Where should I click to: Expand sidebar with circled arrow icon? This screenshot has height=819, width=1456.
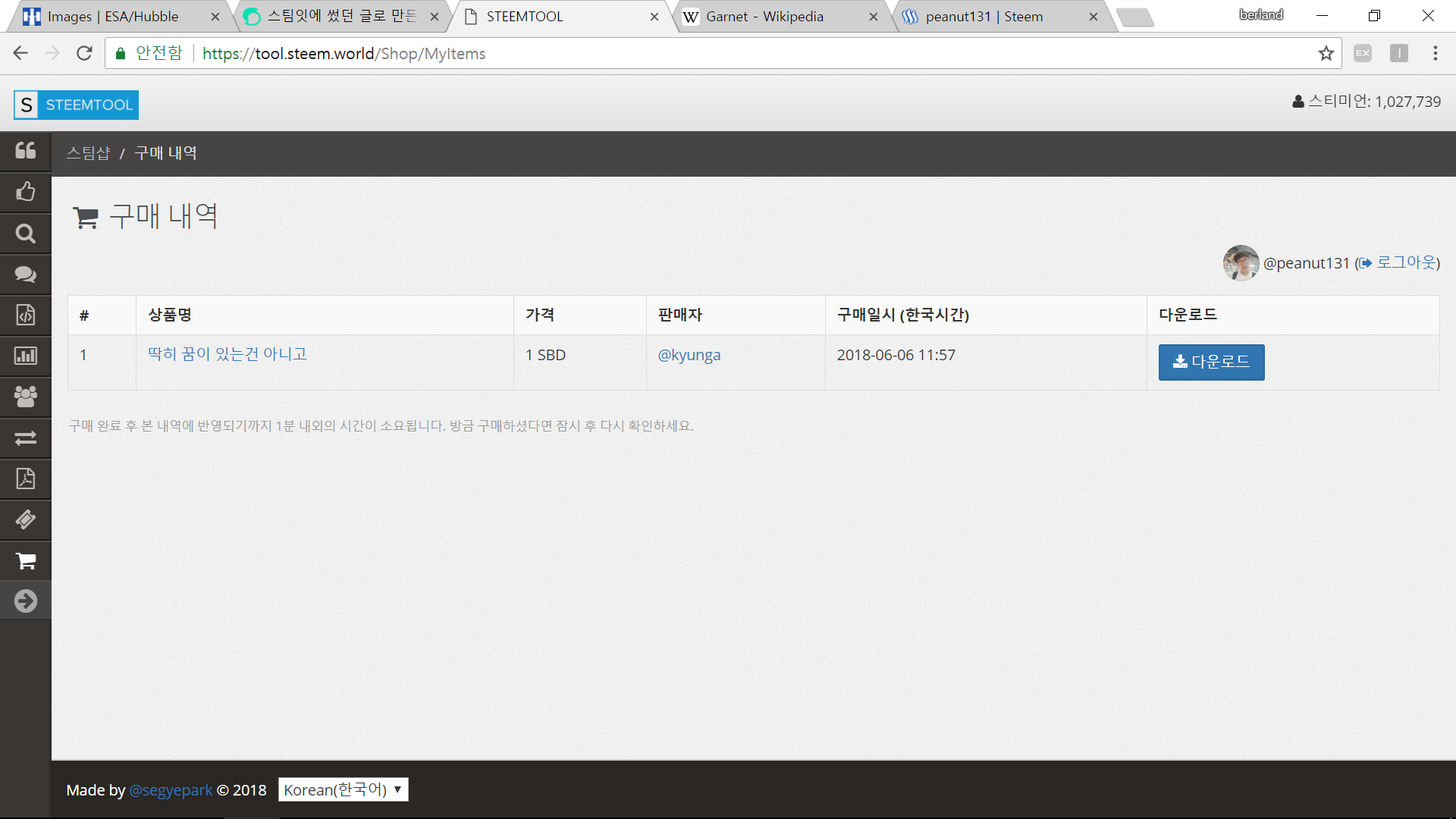click(25, 601)
